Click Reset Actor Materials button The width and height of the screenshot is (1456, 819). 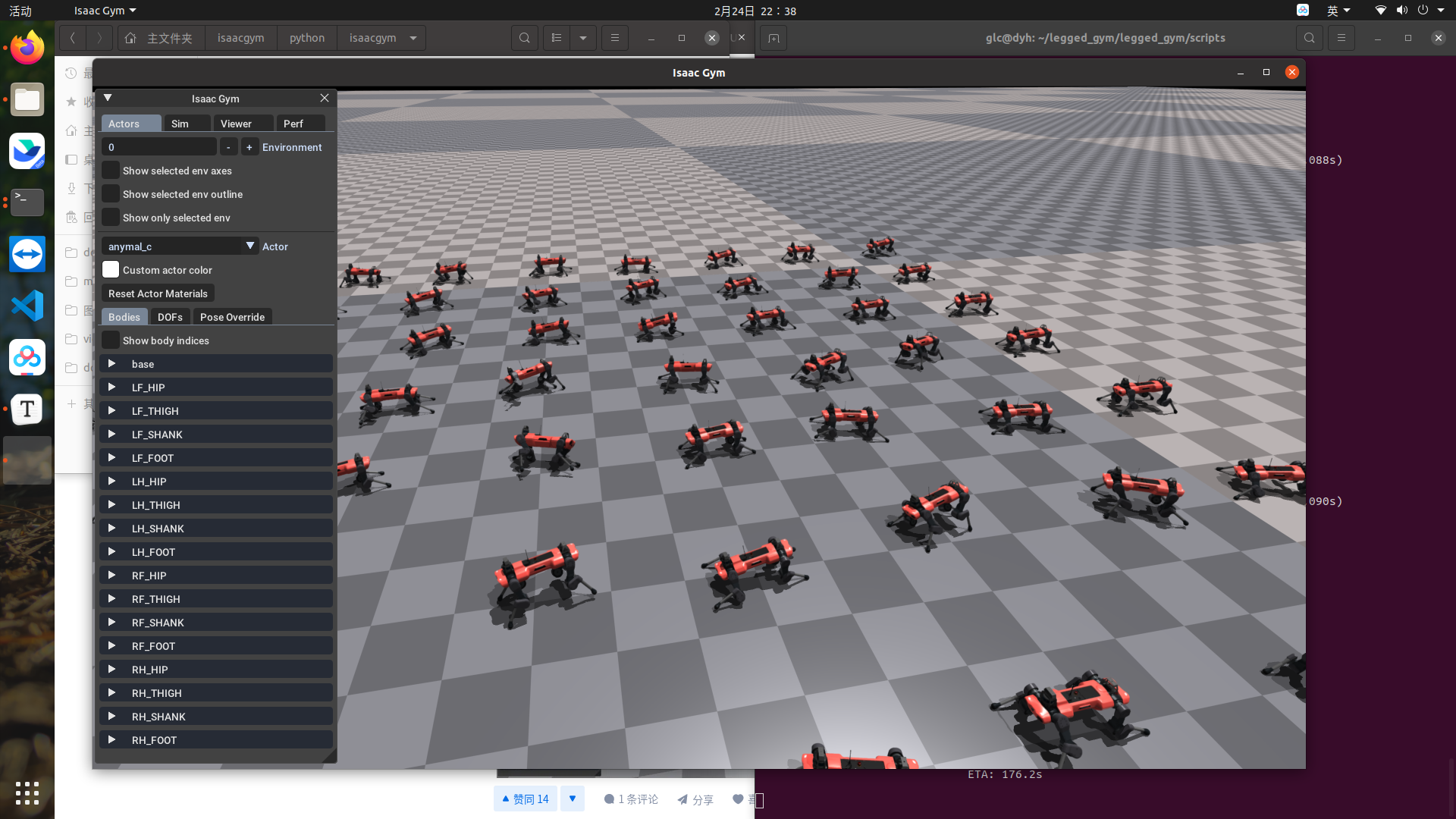158,293
